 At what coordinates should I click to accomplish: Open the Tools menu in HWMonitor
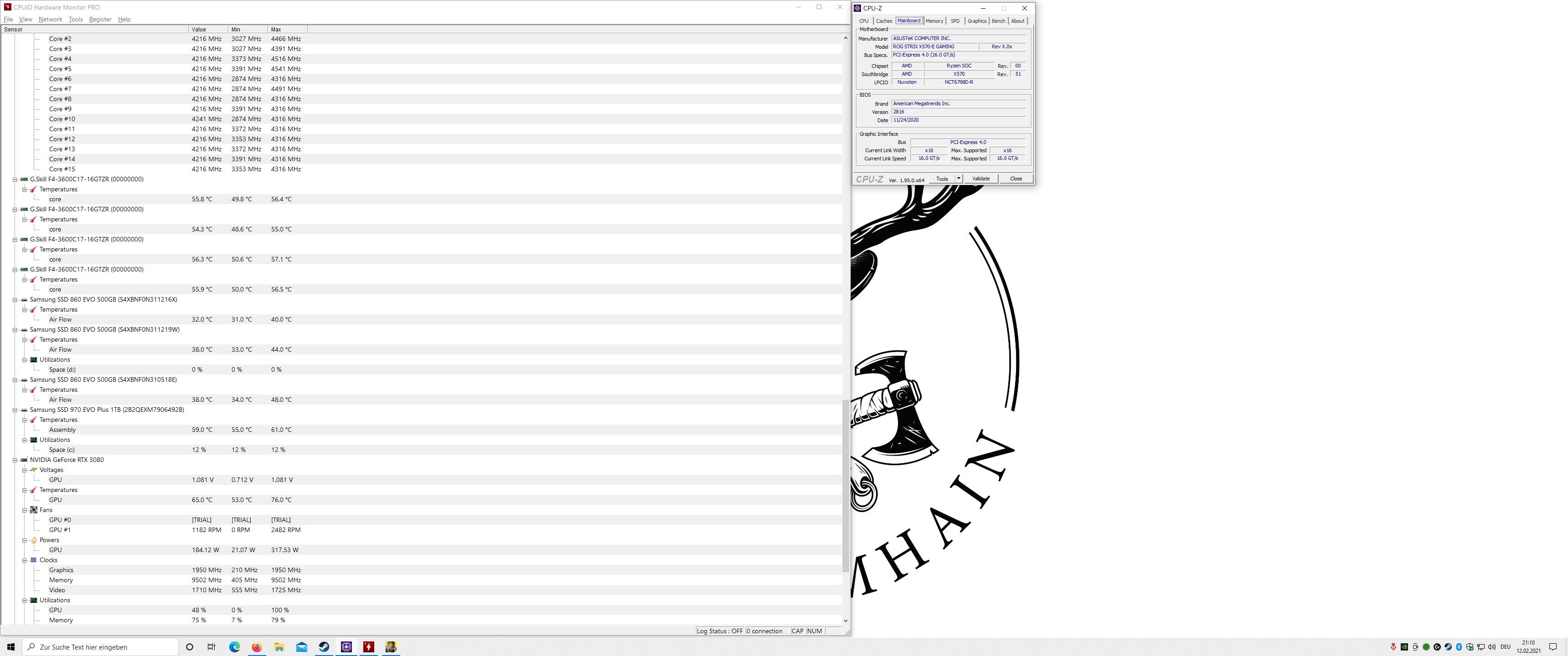tap(76, 20)
